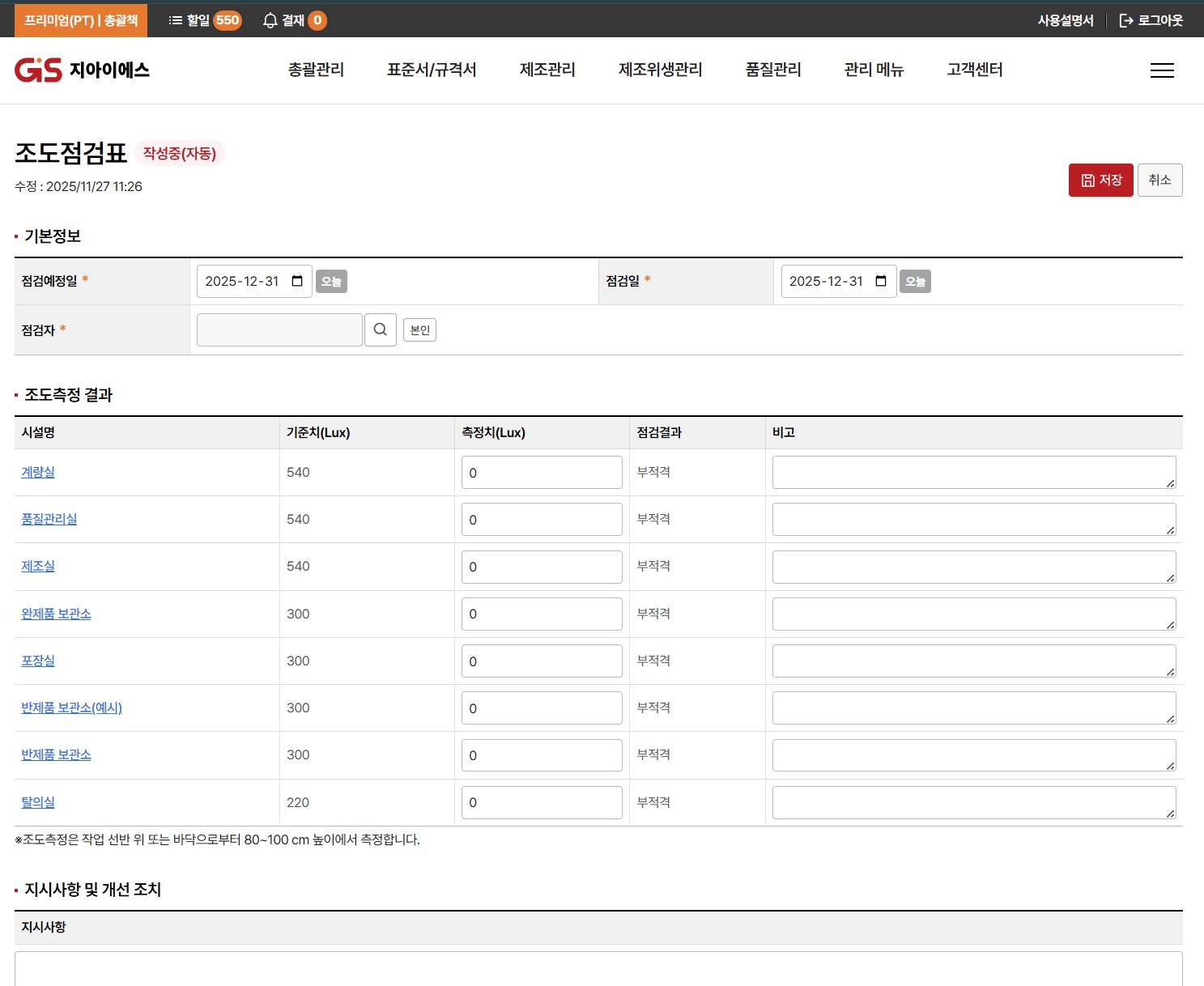The width and height of the screenshot is (1204, 986).
Task: Click the 작성중(자동) status badge
Action: click(x=180, y=153)
